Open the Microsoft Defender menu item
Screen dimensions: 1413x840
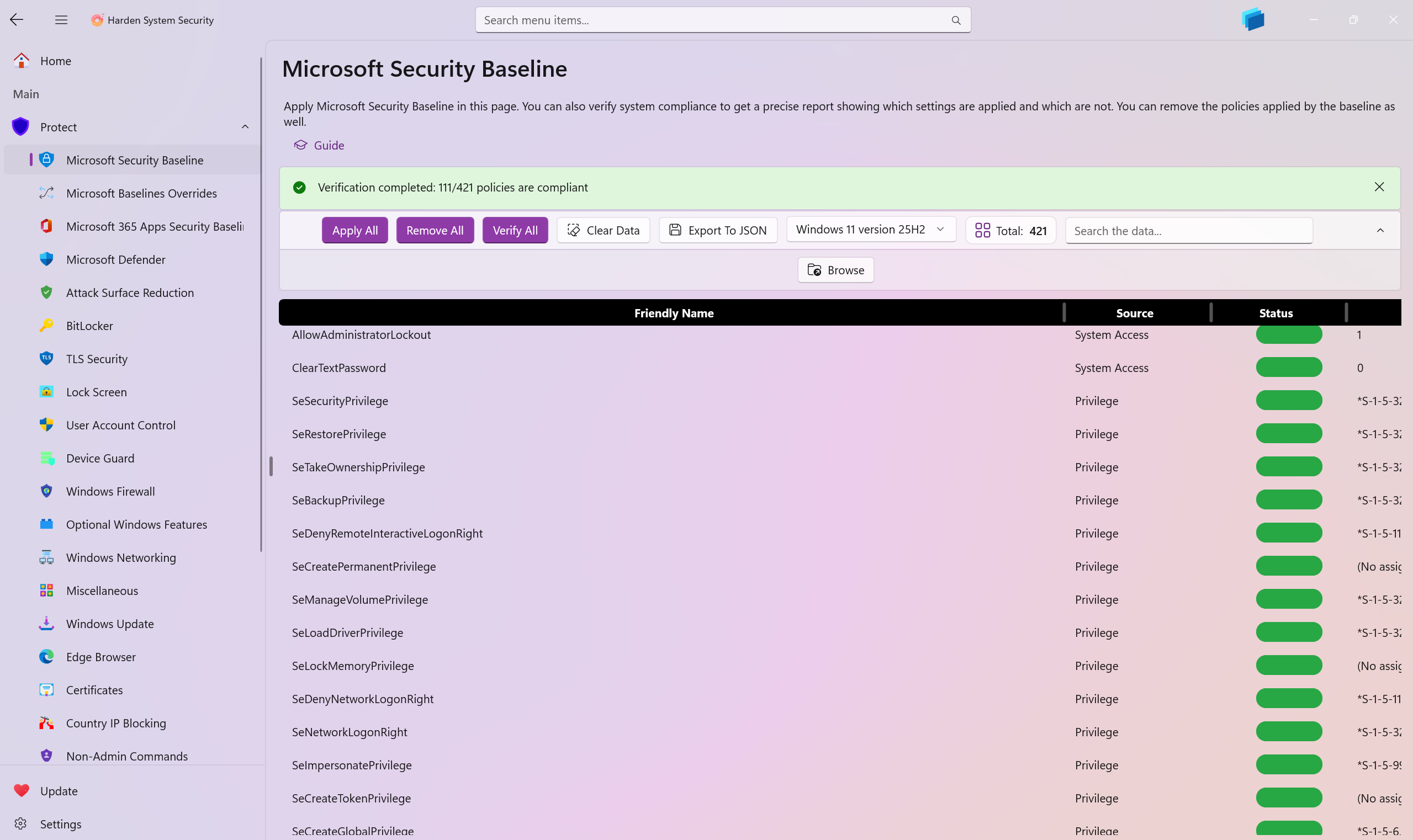[x=115, y=259]
